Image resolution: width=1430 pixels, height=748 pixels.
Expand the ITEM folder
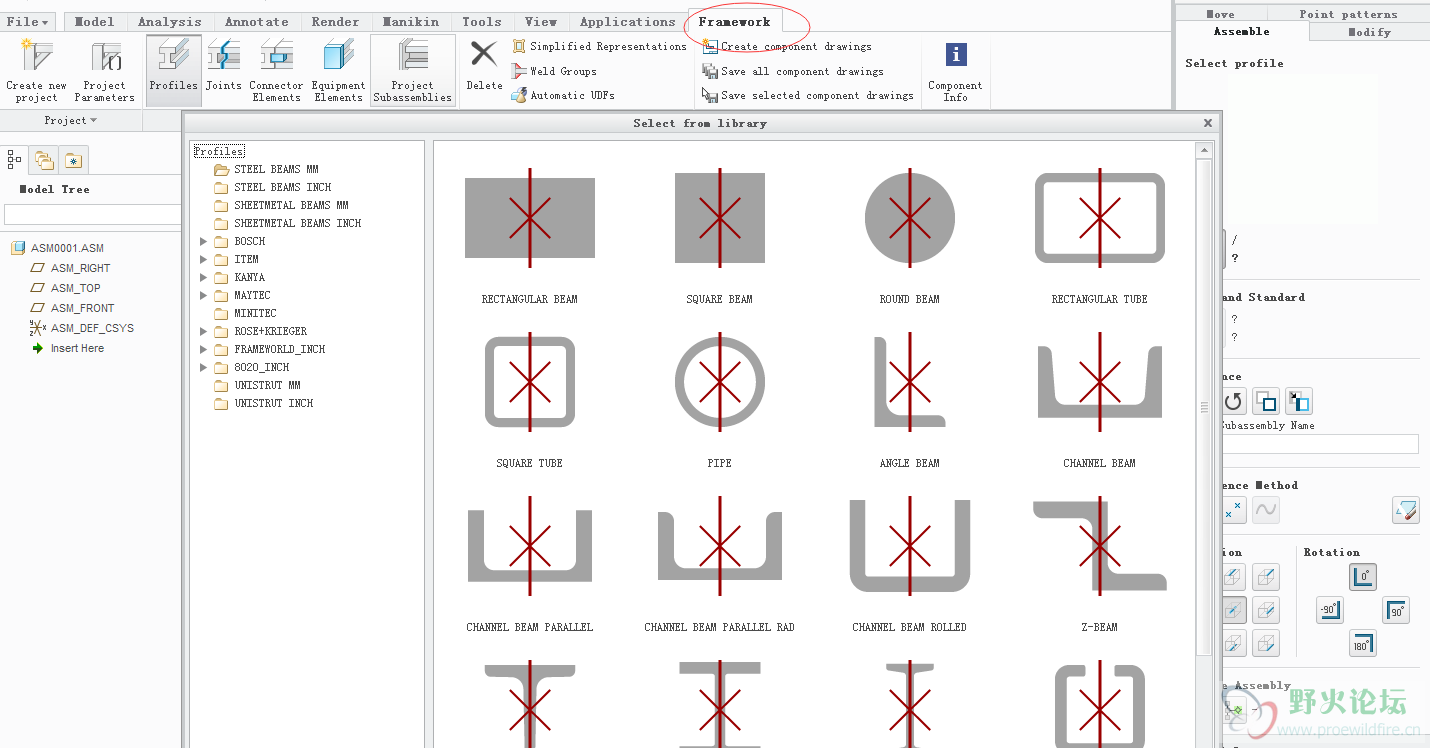(x=204, y=259)
